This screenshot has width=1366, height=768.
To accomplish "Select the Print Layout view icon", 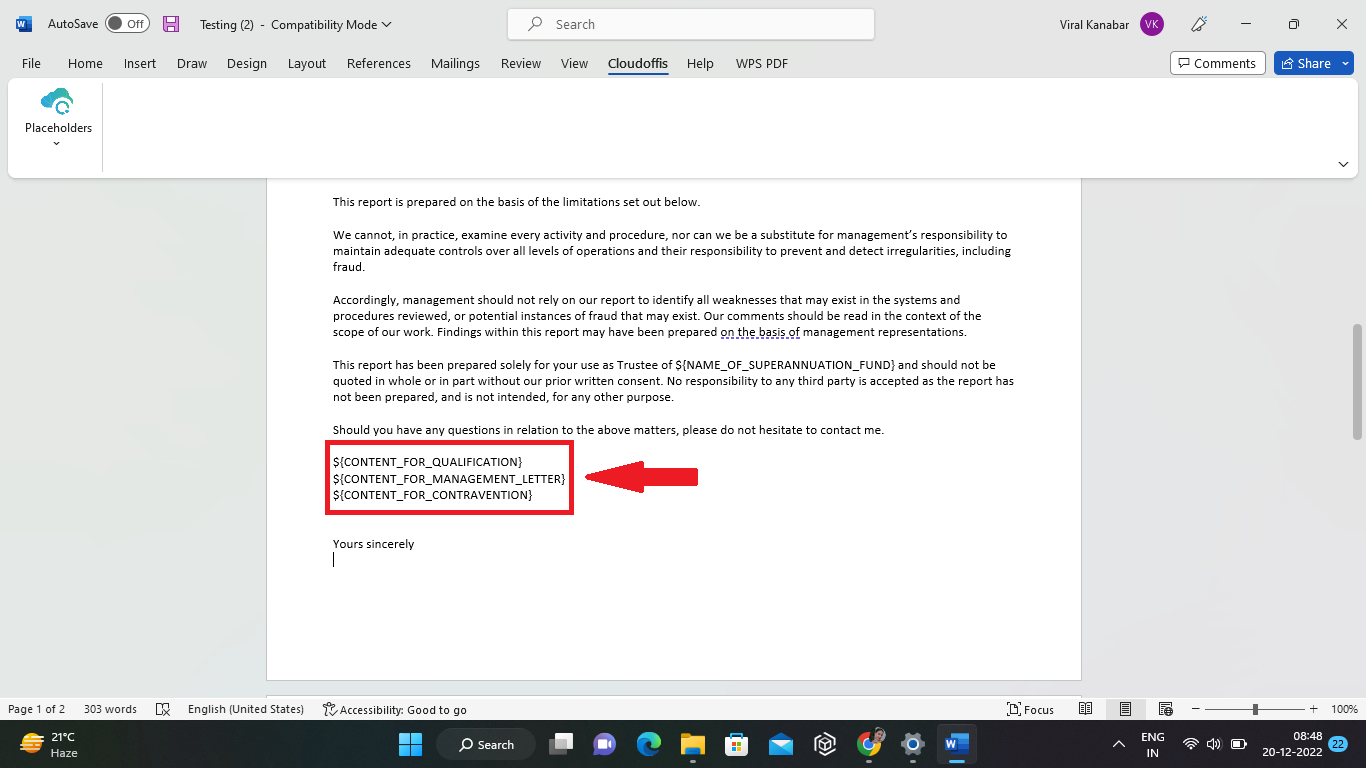I will click(x=1125, y=709).
